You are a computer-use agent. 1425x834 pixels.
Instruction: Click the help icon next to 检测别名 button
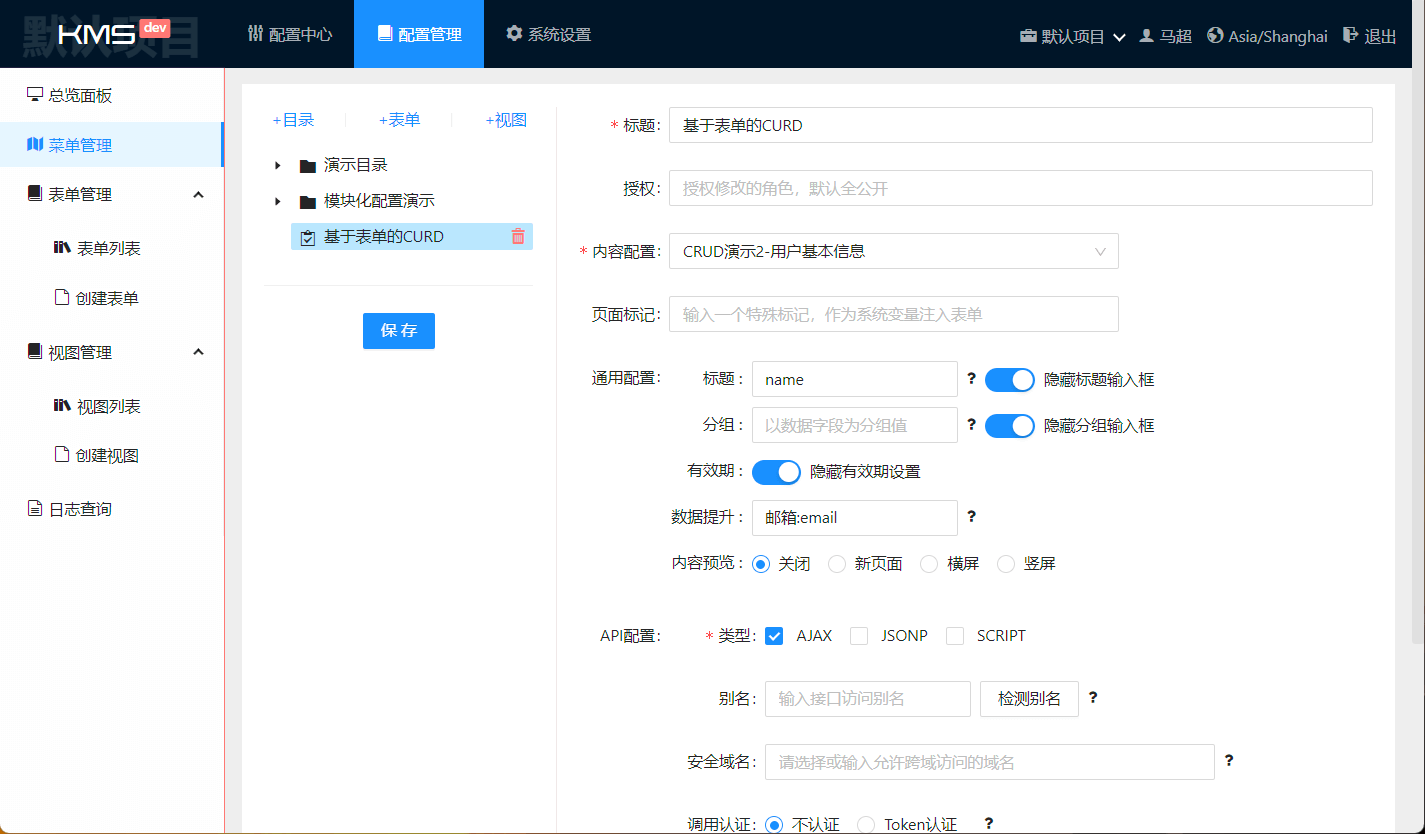(1093, 698)
